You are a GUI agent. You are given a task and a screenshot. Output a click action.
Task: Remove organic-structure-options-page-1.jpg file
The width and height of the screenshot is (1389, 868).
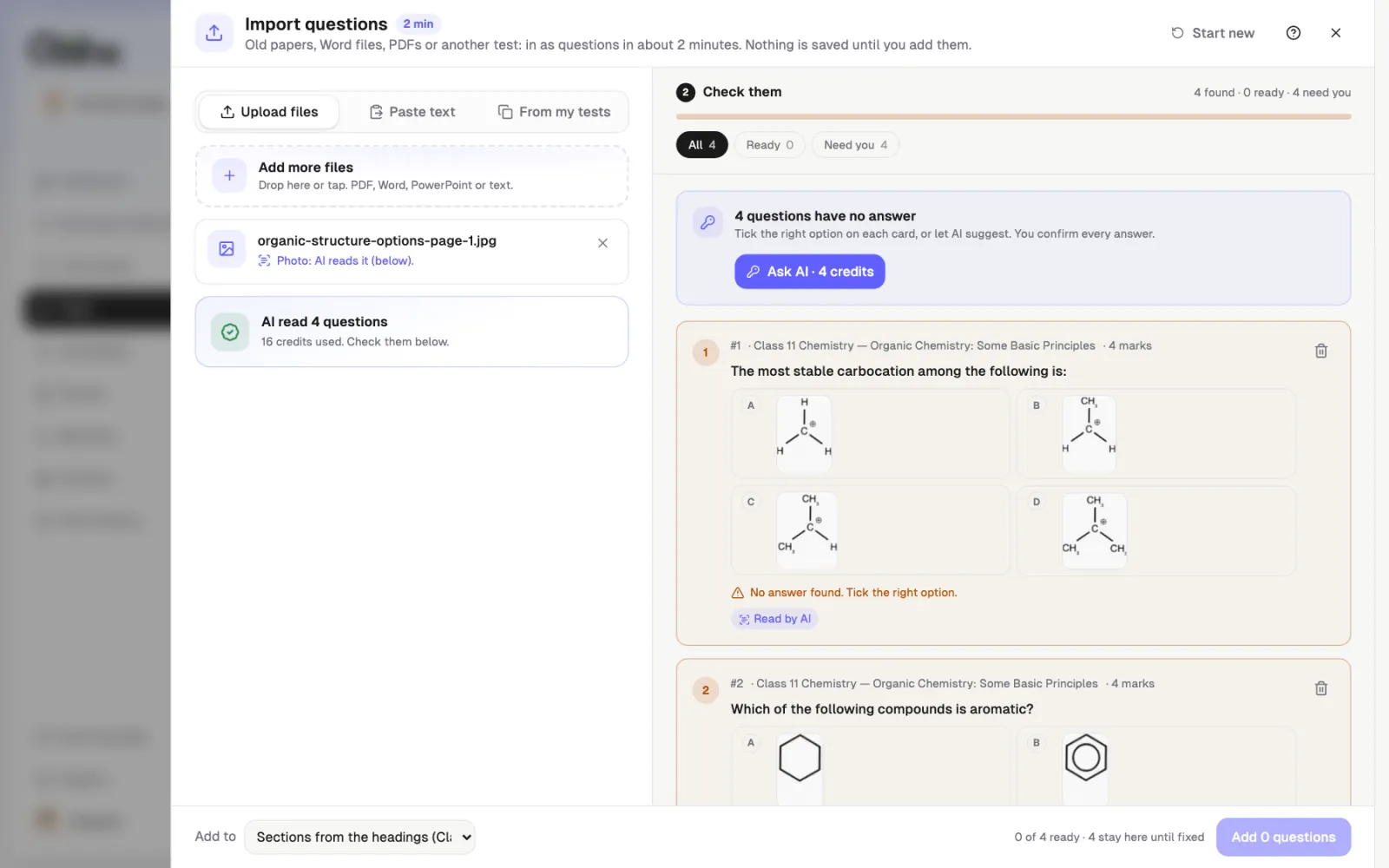[x=602, y=243]
